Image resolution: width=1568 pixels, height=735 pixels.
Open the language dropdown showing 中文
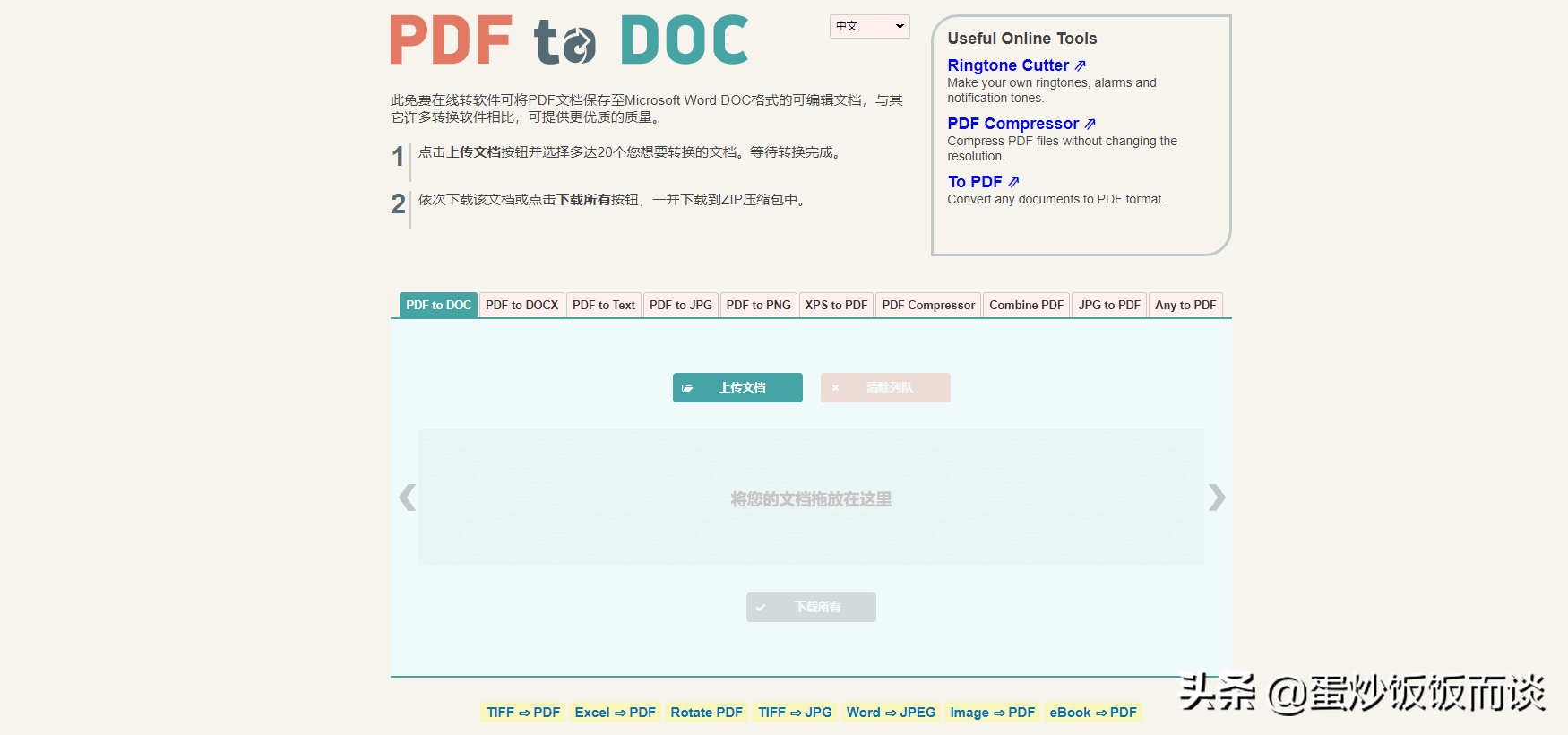click(x=869, y=26)
